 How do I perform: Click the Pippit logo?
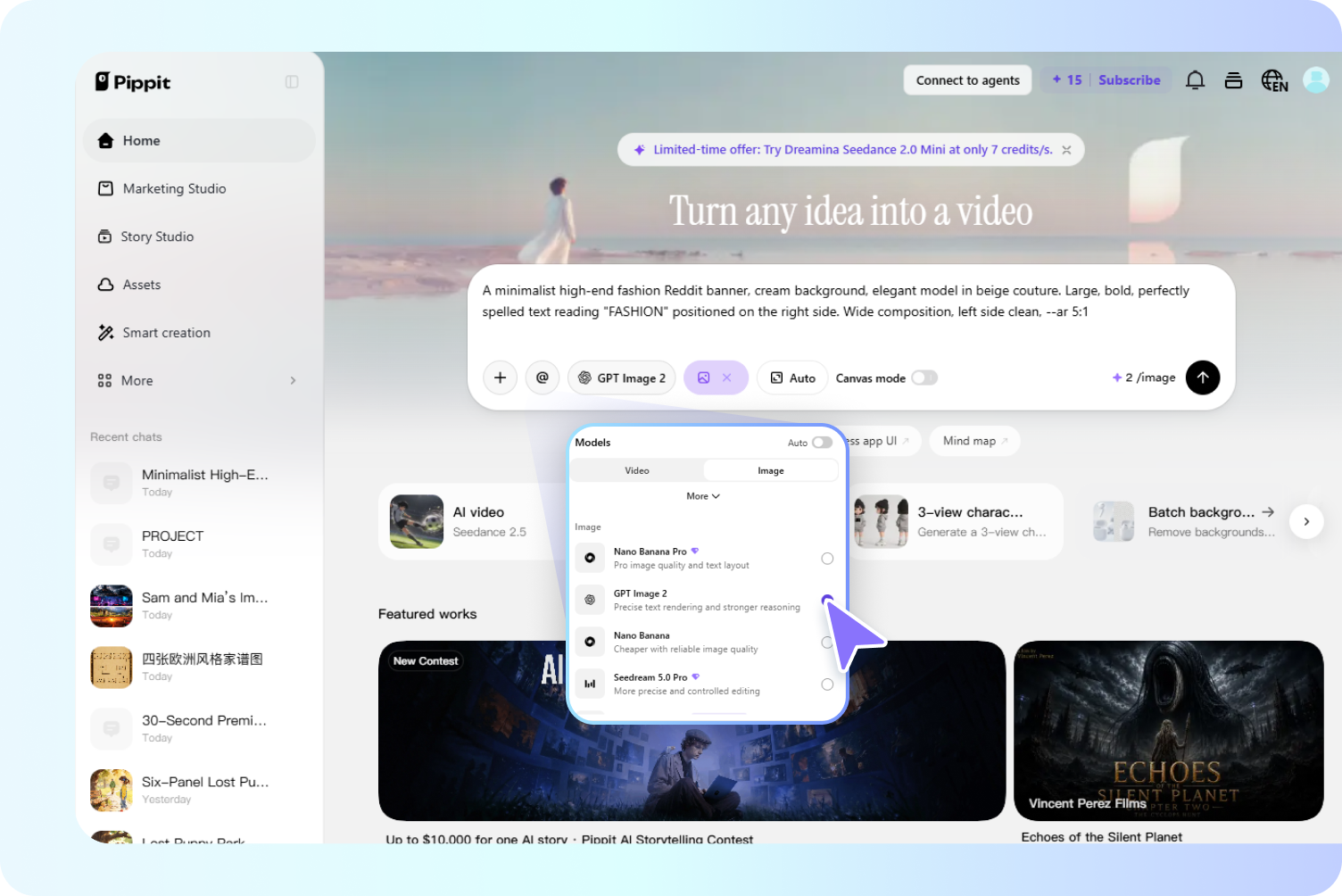click(133, 82)
